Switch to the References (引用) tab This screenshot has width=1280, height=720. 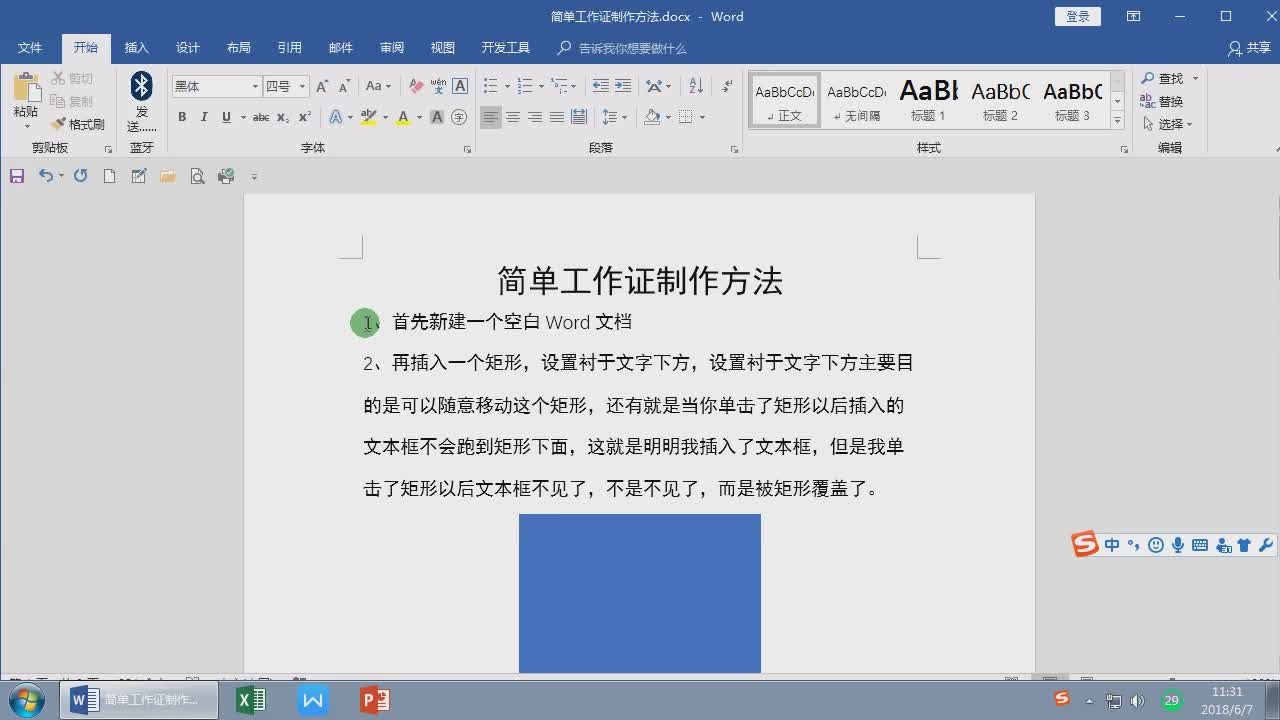tap(290, 47)
